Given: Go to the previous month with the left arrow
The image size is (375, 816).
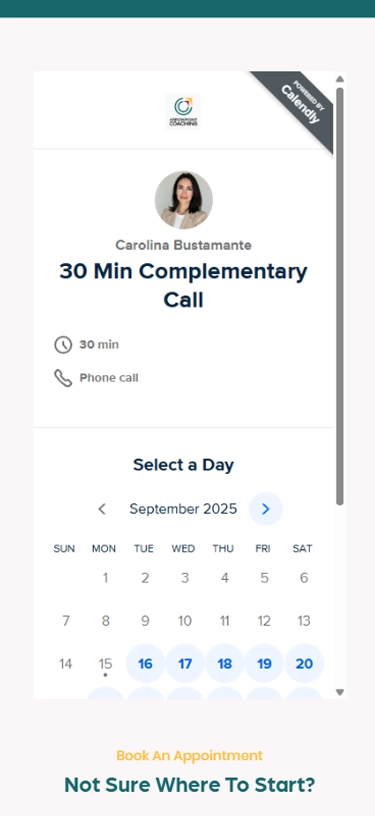Looking at the screenshot, I should [x=102, y=509].
